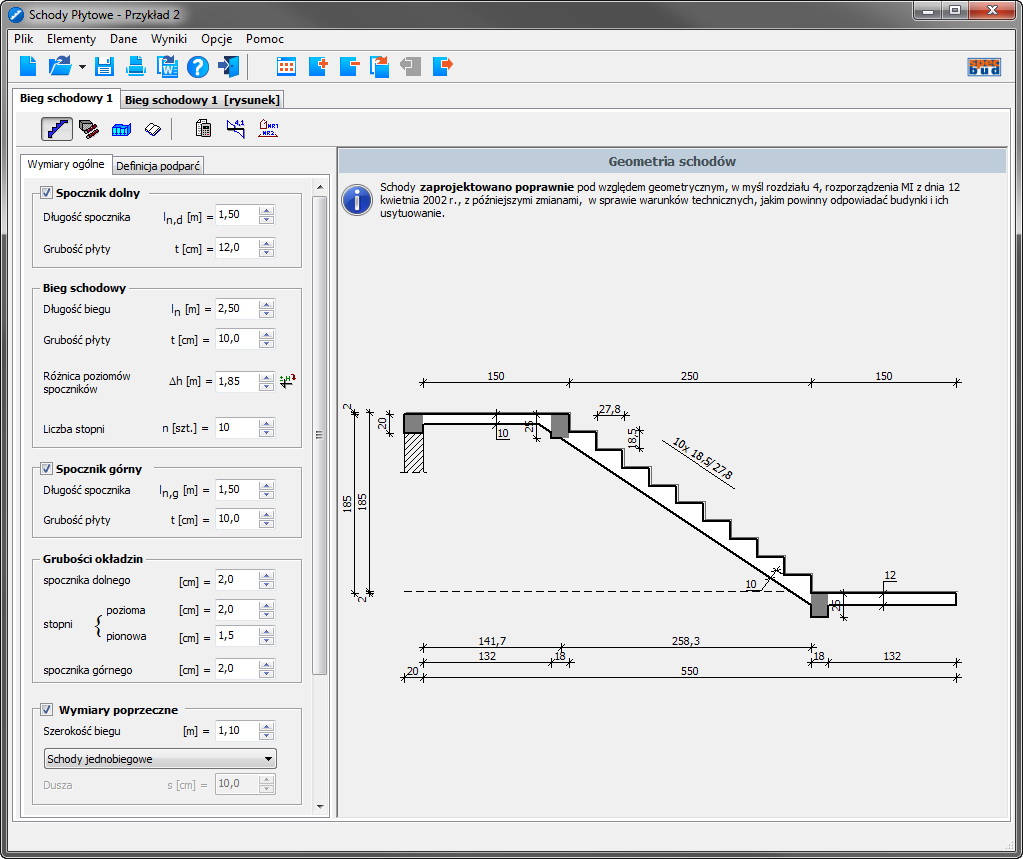Click the Print icon in the toolbar

pos(136,67)
